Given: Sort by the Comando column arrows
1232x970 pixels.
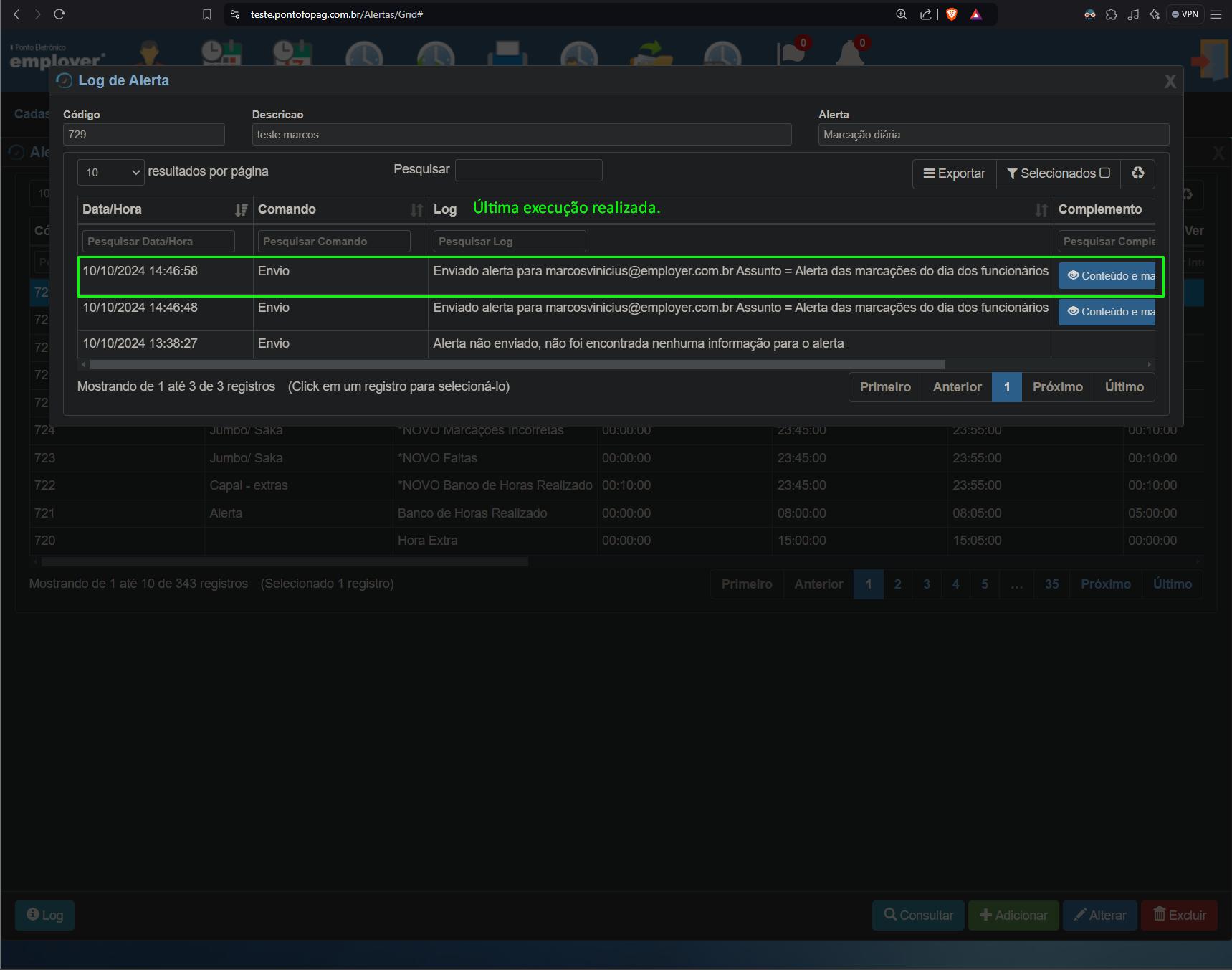Looking at the screenshot, I should pos(416,210).
